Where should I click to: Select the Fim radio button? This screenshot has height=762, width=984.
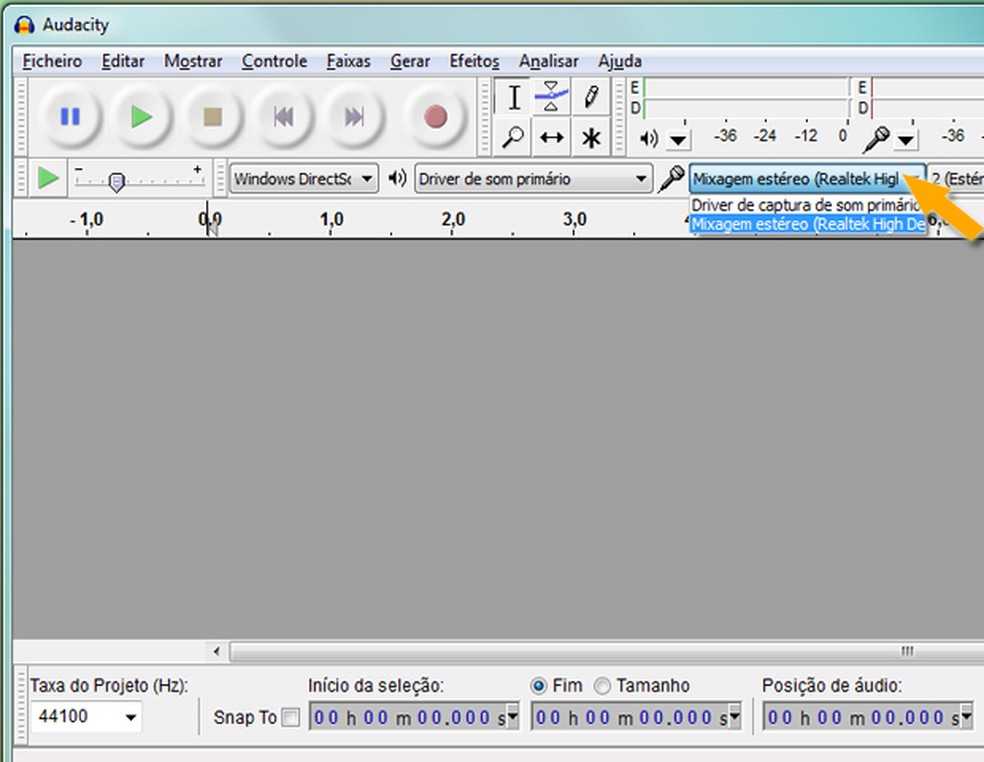(540, 686)
